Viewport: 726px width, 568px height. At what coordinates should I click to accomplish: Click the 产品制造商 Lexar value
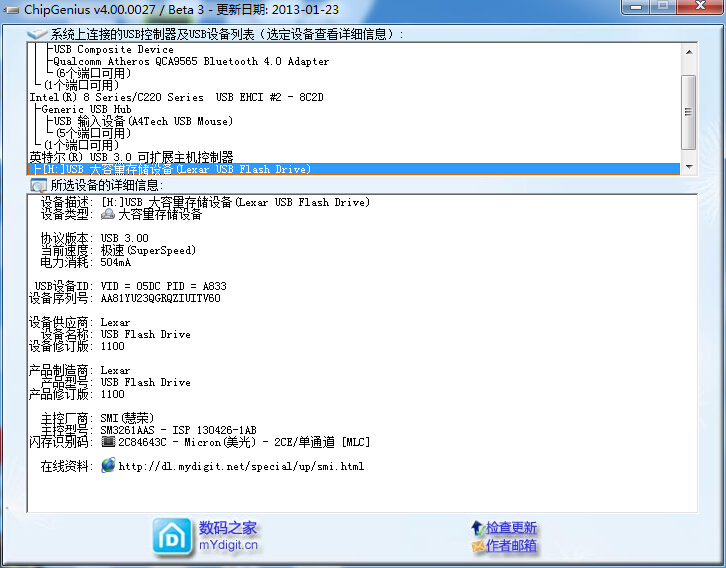point(115,370)
